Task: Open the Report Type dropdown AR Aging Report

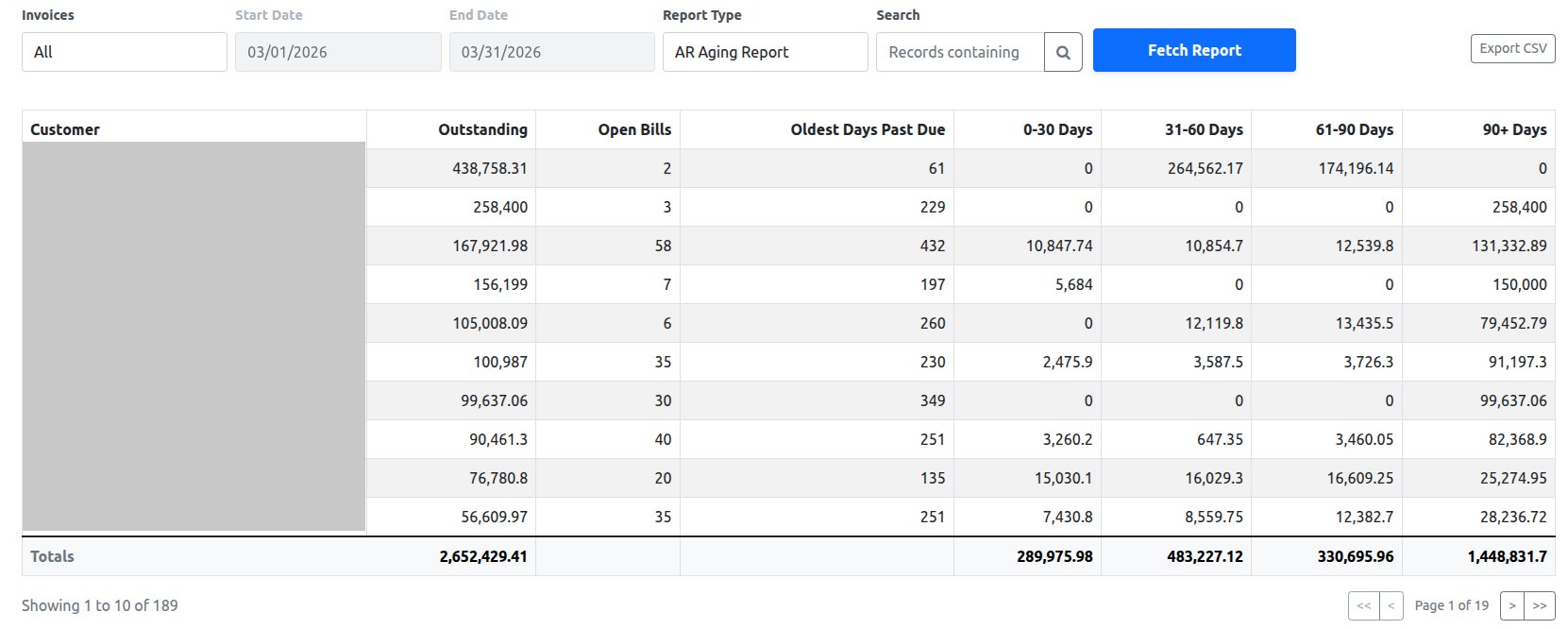Action: 765,52
